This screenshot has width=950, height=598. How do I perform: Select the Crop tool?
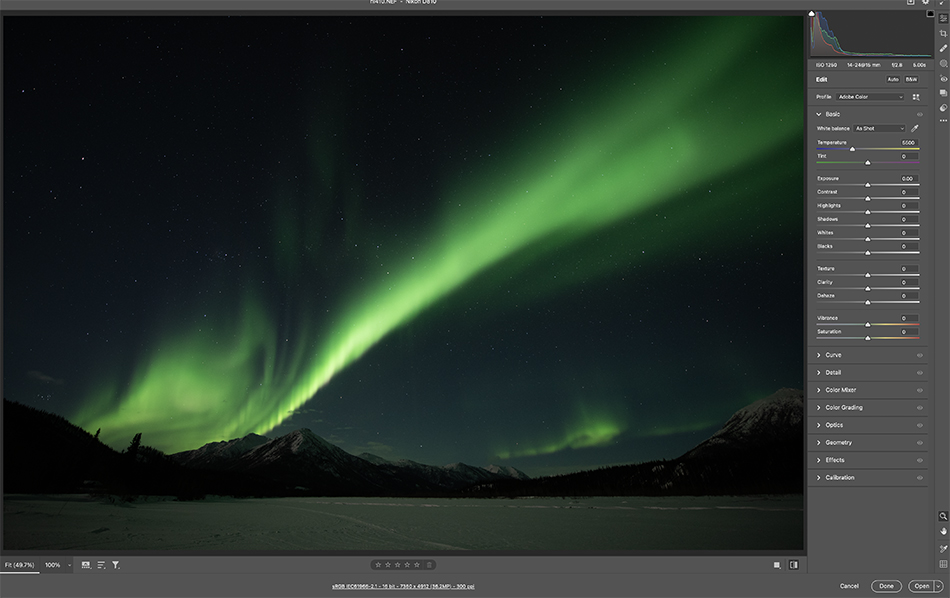943,33
